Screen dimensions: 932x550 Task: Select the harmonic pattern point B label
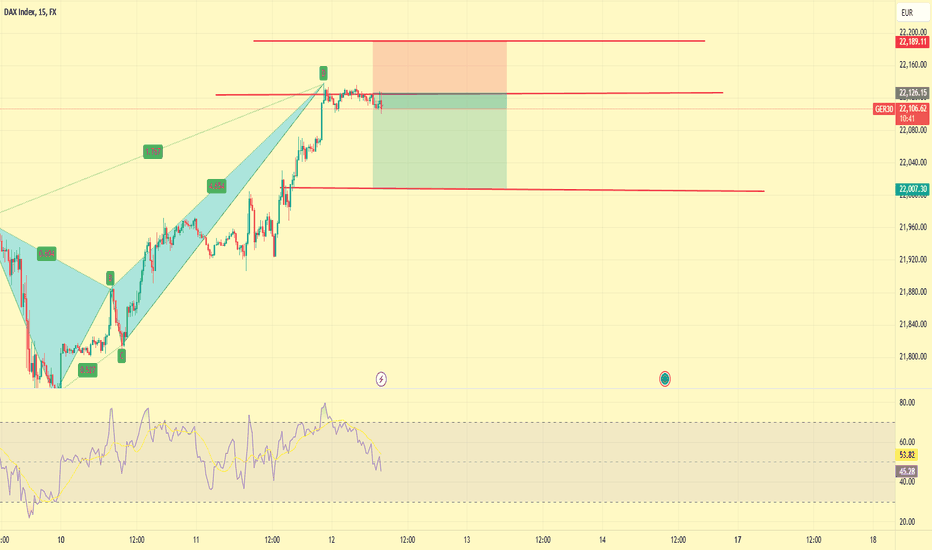pyautogui.click(x=111, y=278)
